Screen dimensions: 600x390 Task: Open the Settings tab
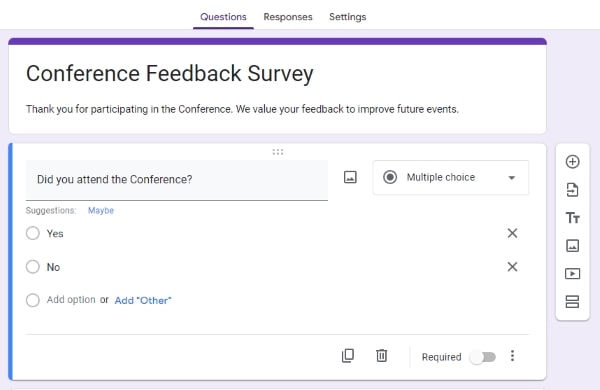tap(347, 17)
